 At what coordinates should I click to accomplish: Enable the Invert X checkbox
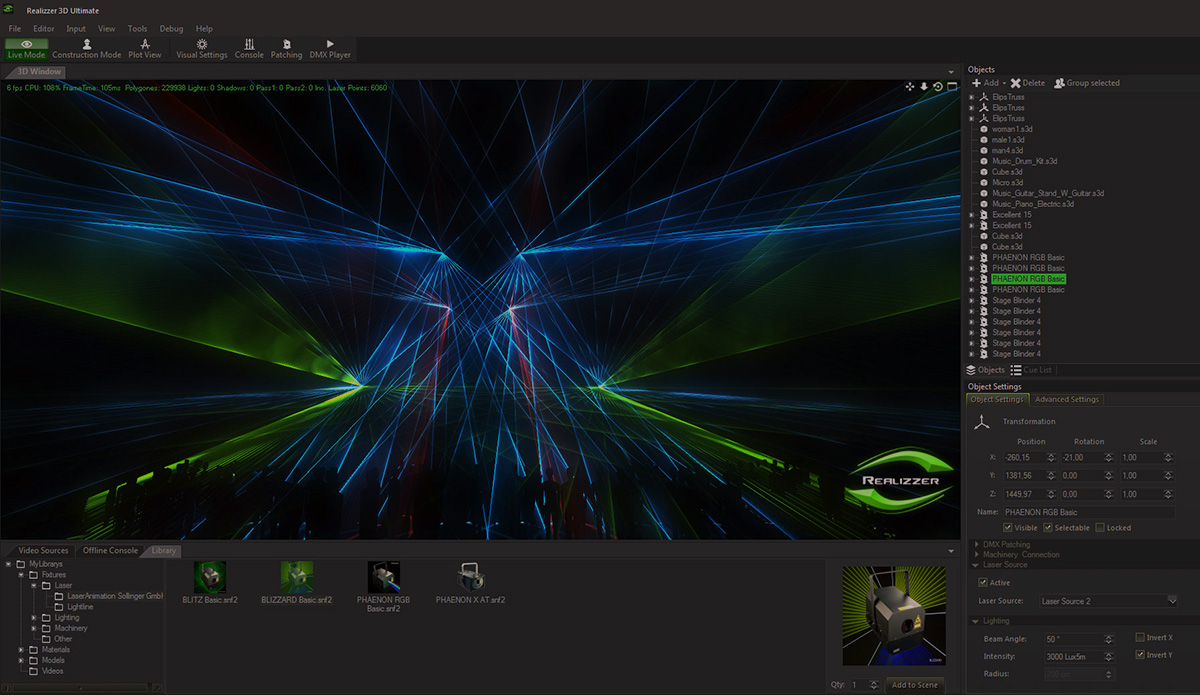1140,637
